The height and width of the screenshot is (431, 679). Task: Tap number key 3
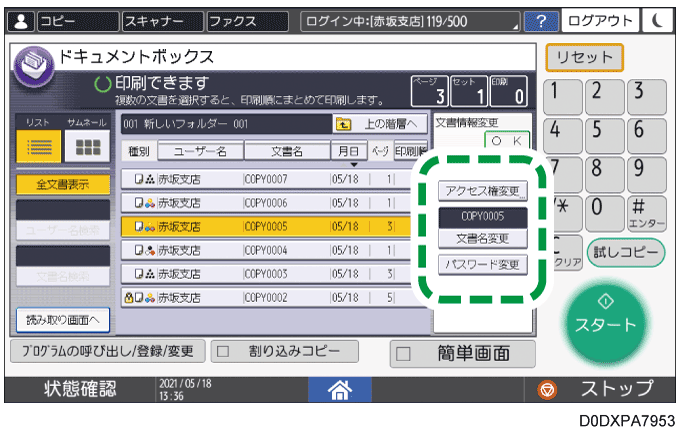point(647,97)
